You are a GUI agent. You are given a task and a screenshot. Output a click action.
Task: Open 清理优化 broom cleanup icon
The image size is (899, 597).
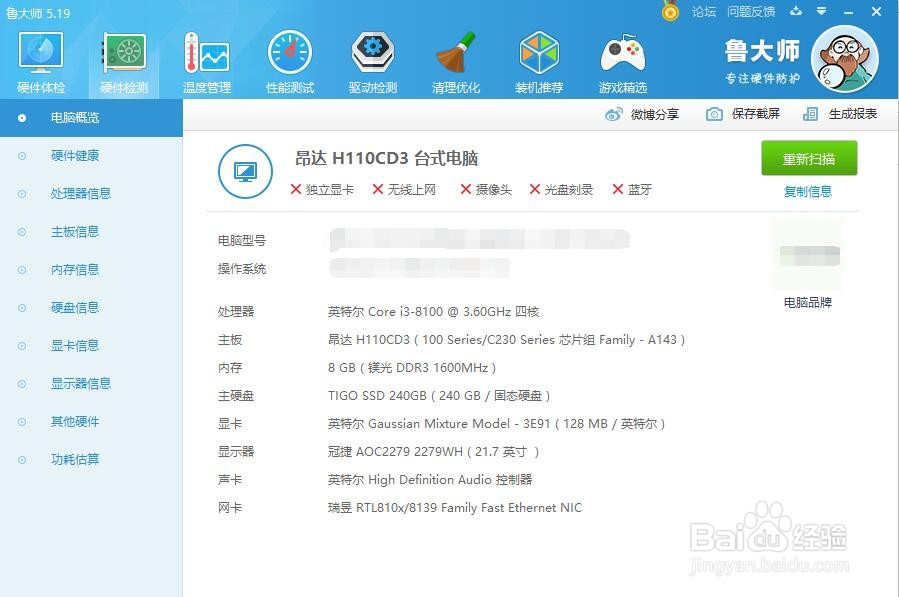coord(456,63)
